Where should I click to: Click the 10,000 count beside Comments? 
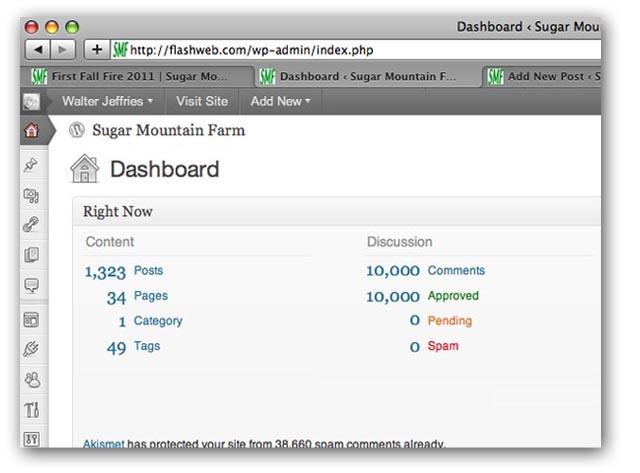(x=393, y=271)
